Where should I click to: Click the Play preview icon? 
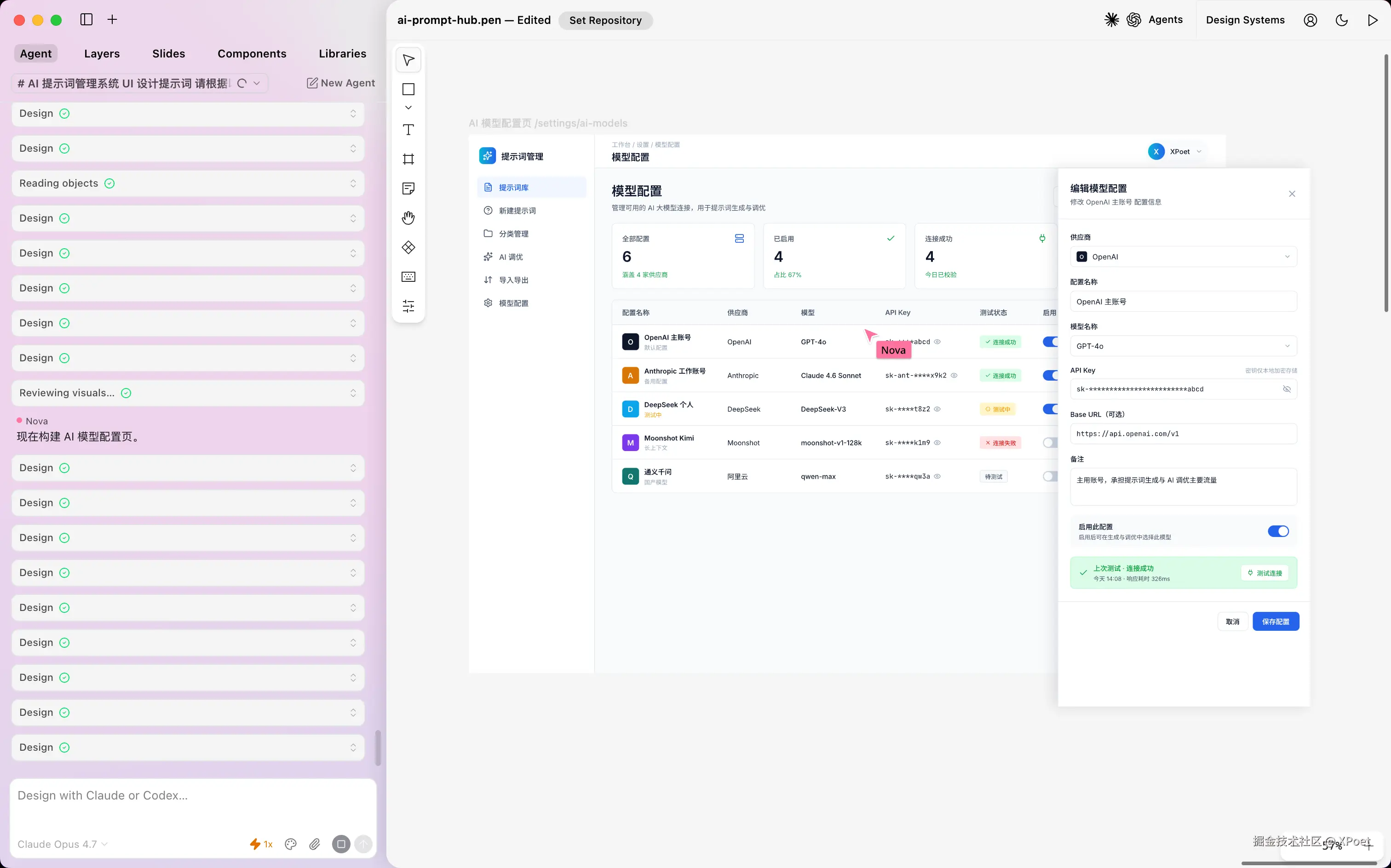[1373, 20]
